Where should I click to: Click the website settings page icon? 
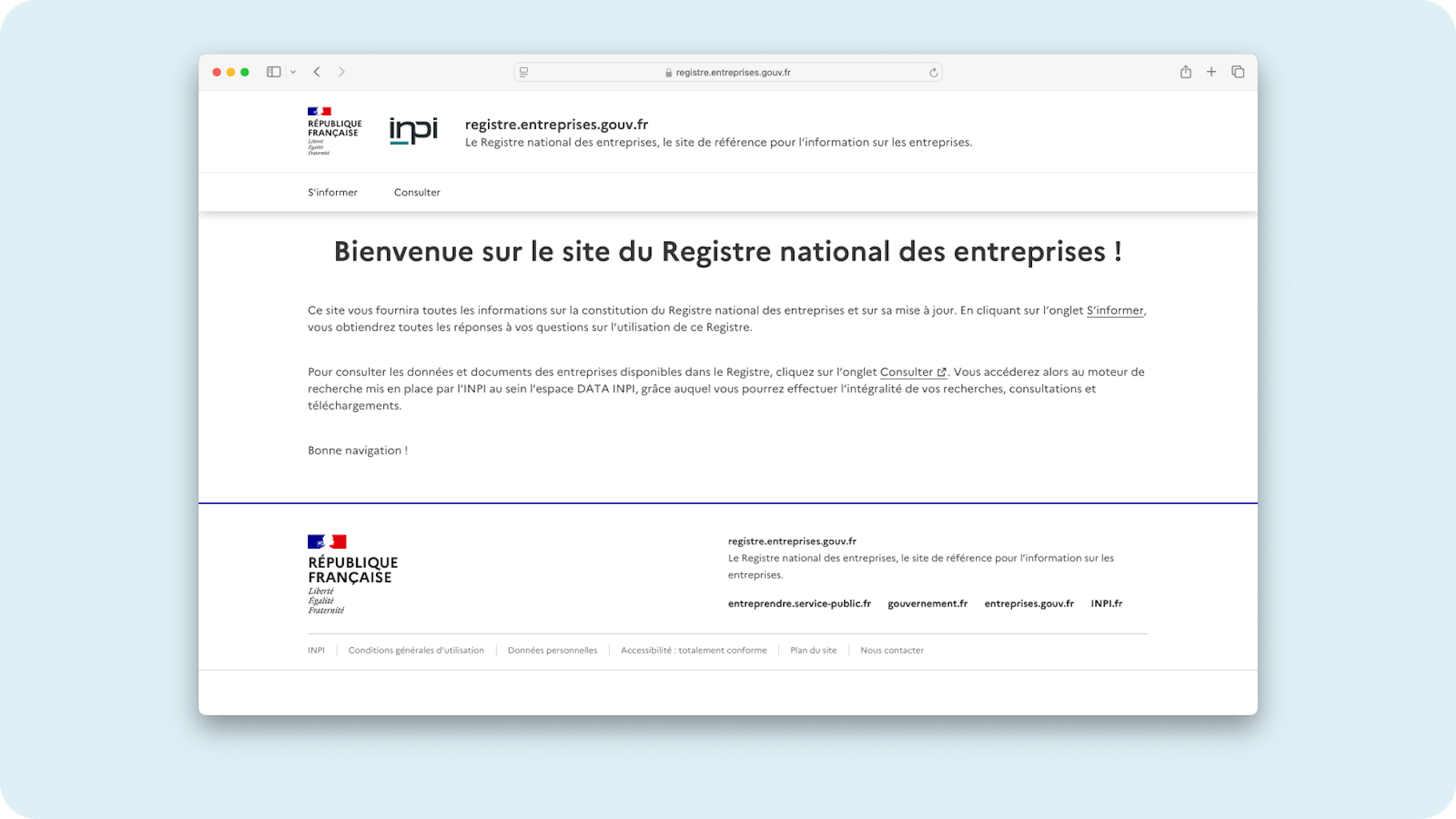tap(523, 72)
